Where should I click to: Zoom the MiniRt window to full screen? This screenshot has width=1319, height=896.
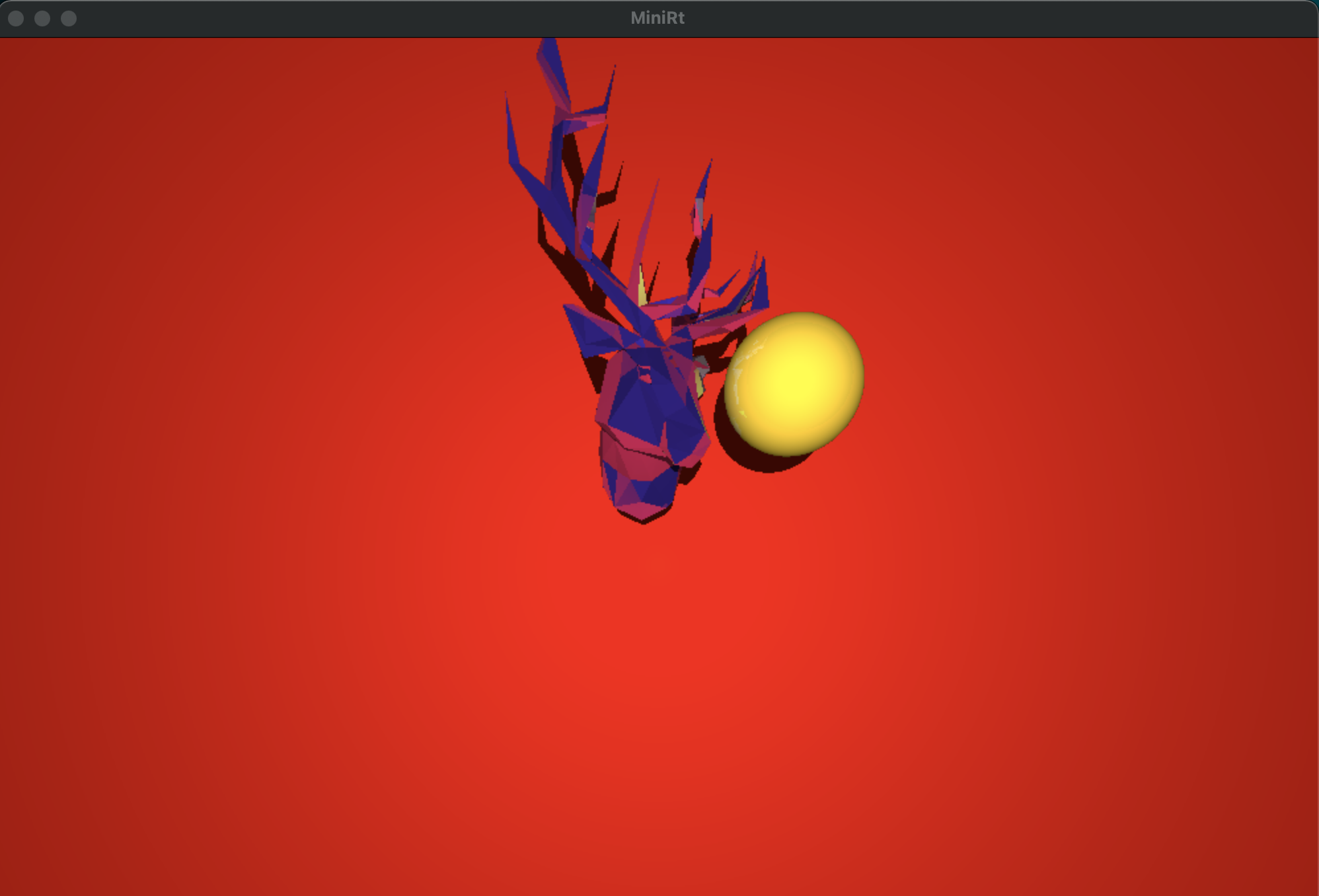[69, 19]
